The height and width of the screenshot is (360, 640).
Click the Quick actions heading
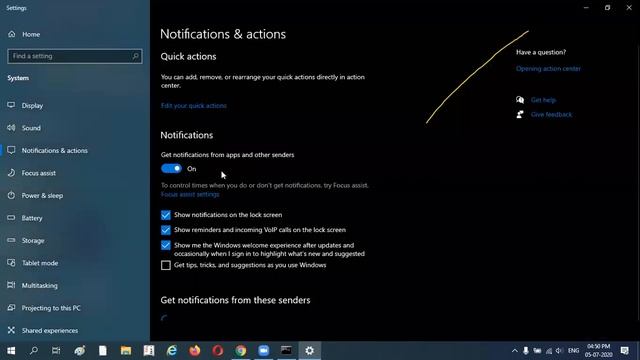tap(188, 56)
